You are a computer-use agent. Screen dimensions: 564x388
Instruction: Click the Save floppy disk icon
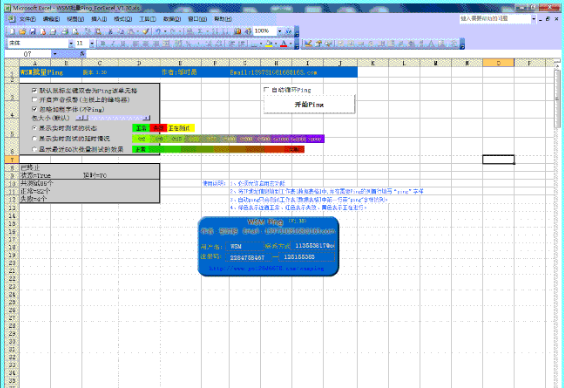click(x=33, y=32)
